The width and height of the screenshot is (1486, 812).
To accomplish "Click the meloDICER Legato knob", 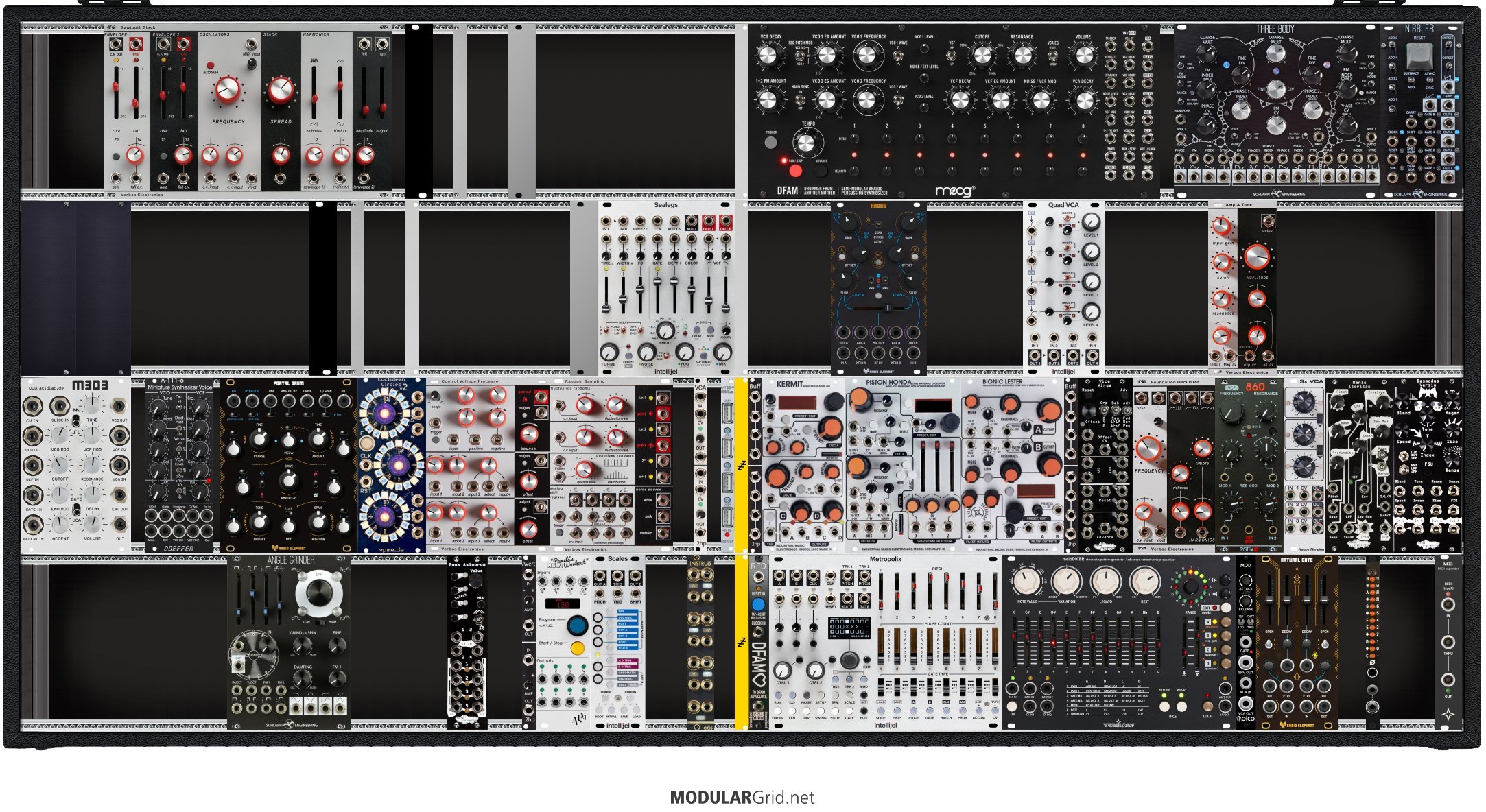I will pos(1105,582).
